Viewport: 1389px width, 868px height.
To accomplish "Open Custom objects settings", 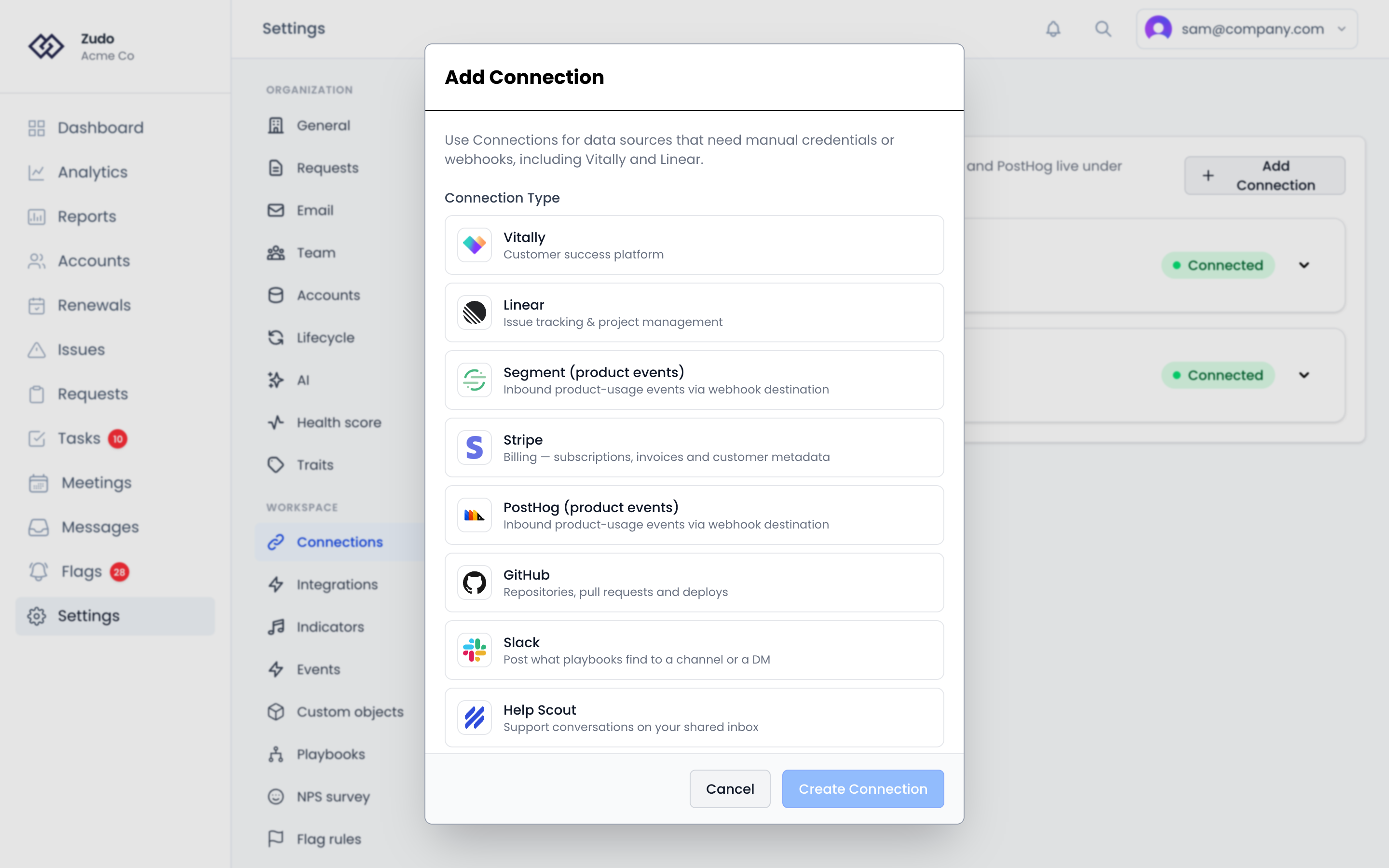I will coord(340,712).
